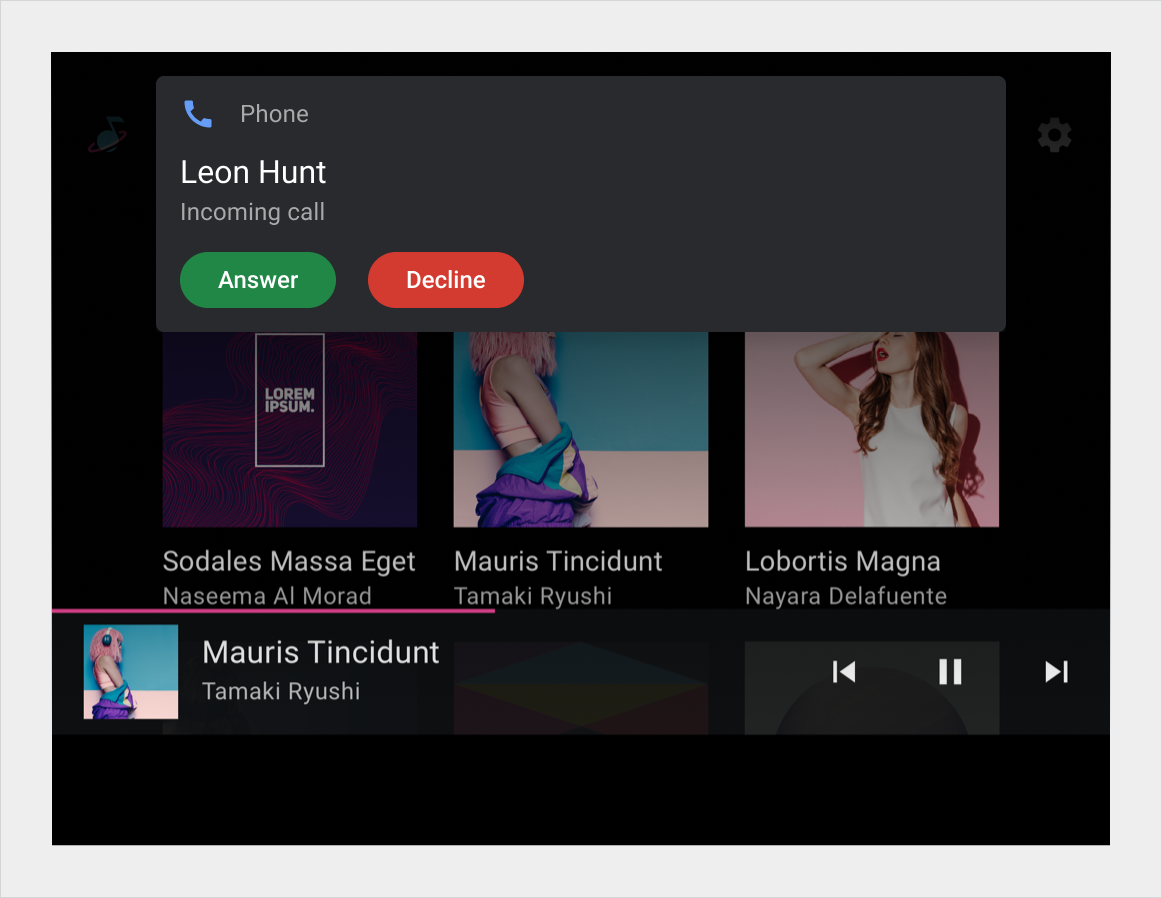1162x898 pixels.
Task: Select the Phone label in the notification header
Action: 274,113
